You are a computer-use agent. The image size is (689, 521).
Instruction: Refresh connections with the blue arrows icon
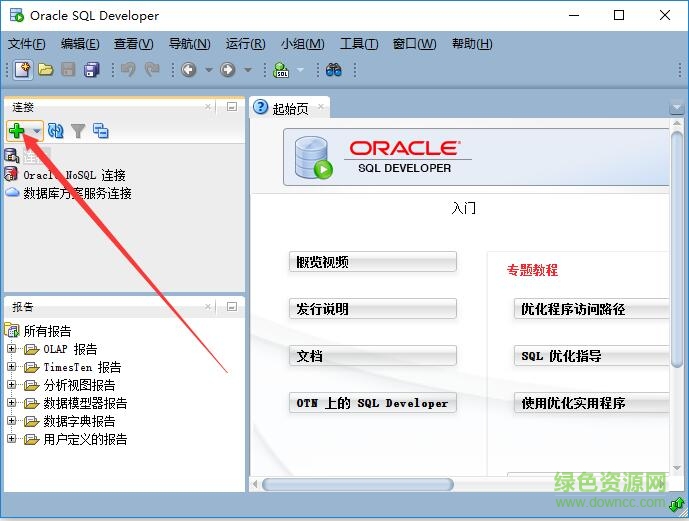55,130
